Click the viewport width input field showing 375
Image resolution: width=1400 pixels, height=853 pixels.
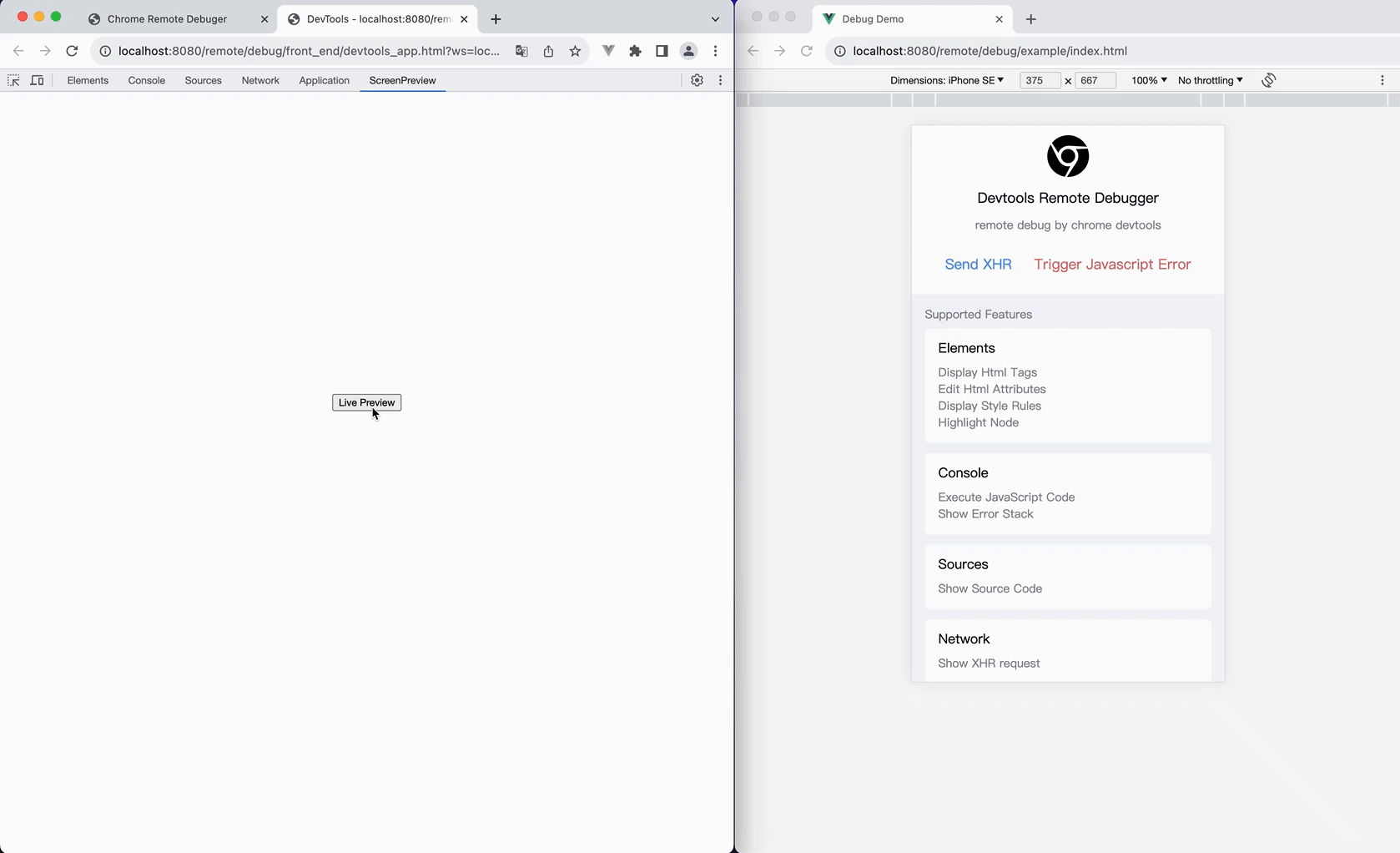tap(1039, 80)
